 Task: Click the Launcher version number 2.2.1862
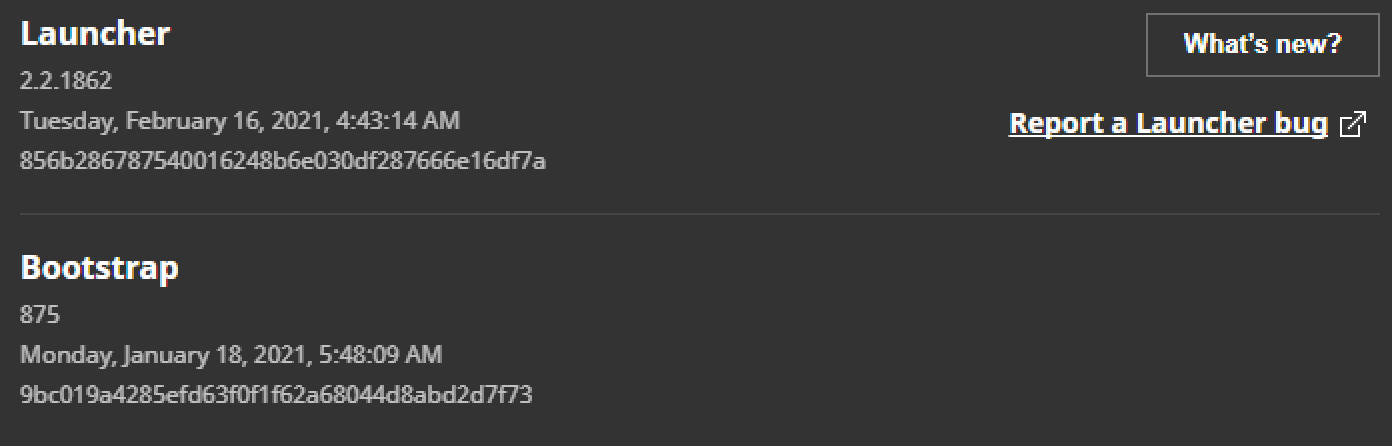(66, 81)
